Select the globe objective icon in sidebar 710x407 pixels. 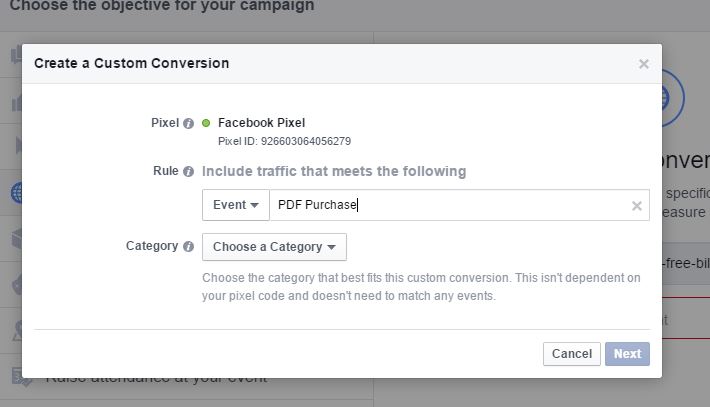click(x=17, y=193)
